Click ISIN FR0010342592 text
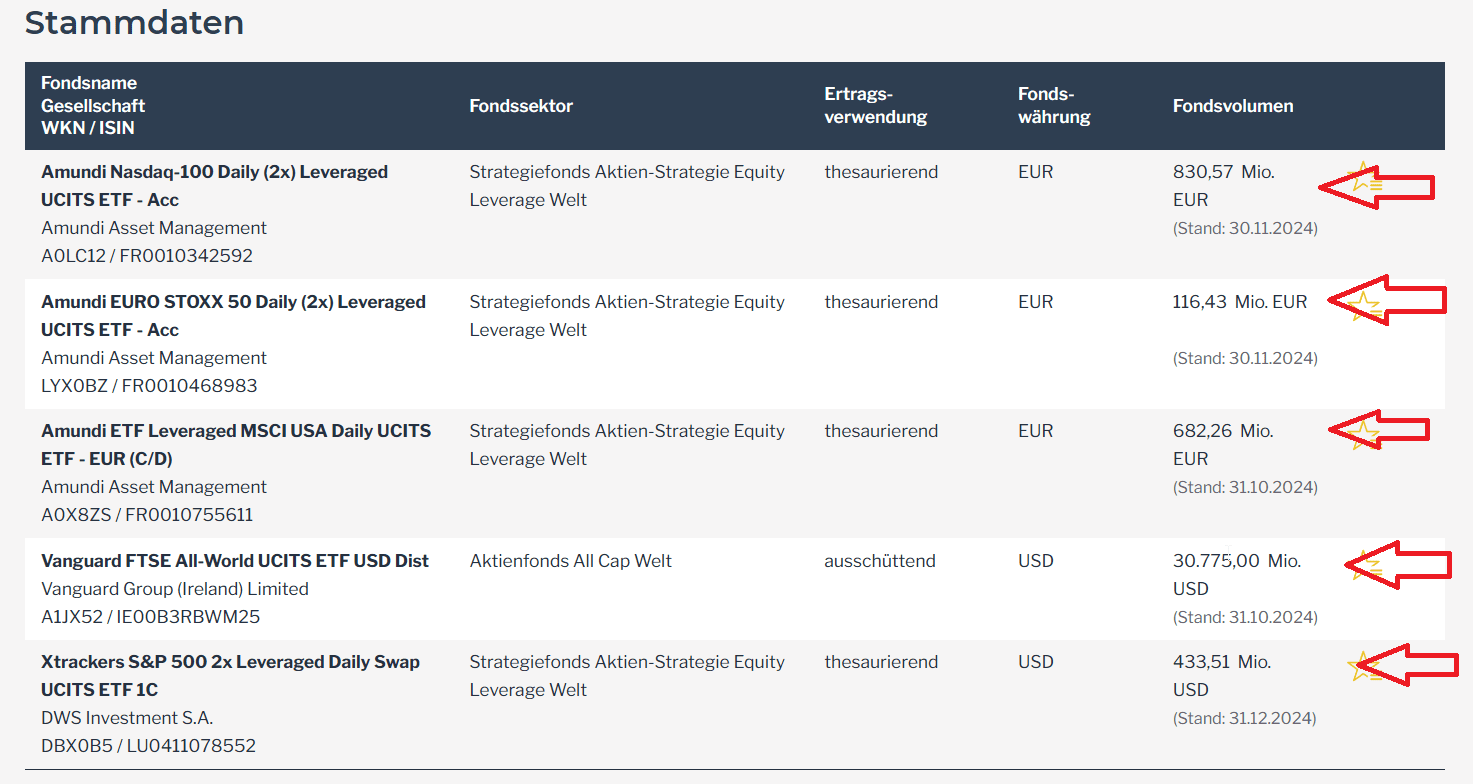Viewport: 1473px width, 784px height. pos(186,256)
